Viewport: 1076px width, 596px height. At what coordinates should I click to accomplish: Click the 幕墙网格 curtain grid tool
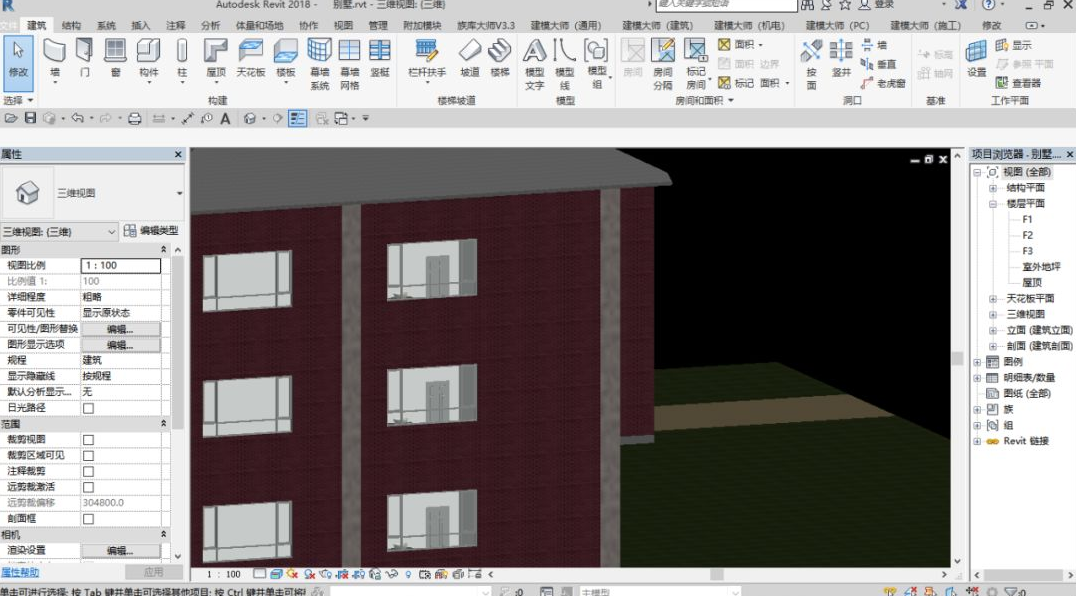tap(349, 64)
